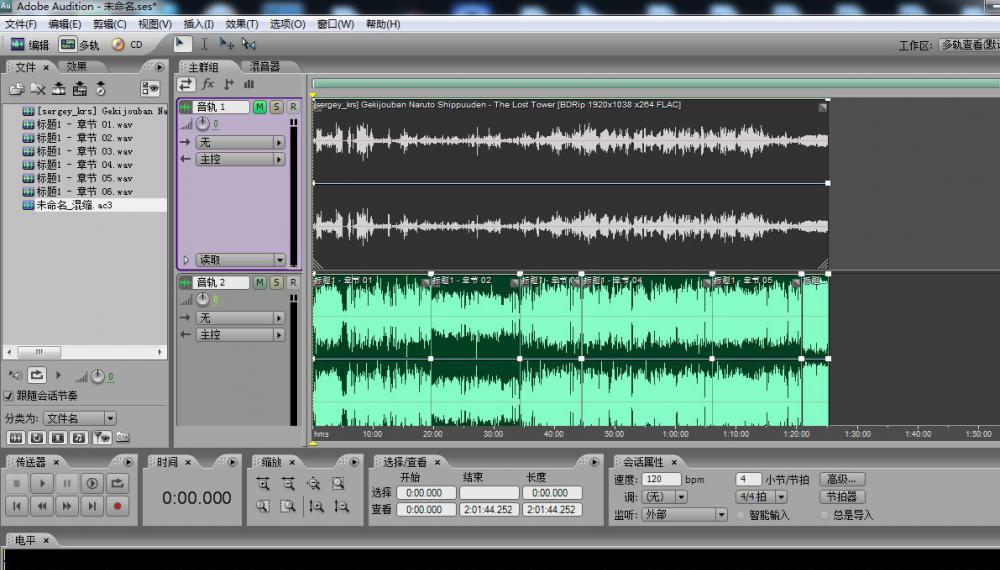Solo track 音轨 1

pos(276,107)
